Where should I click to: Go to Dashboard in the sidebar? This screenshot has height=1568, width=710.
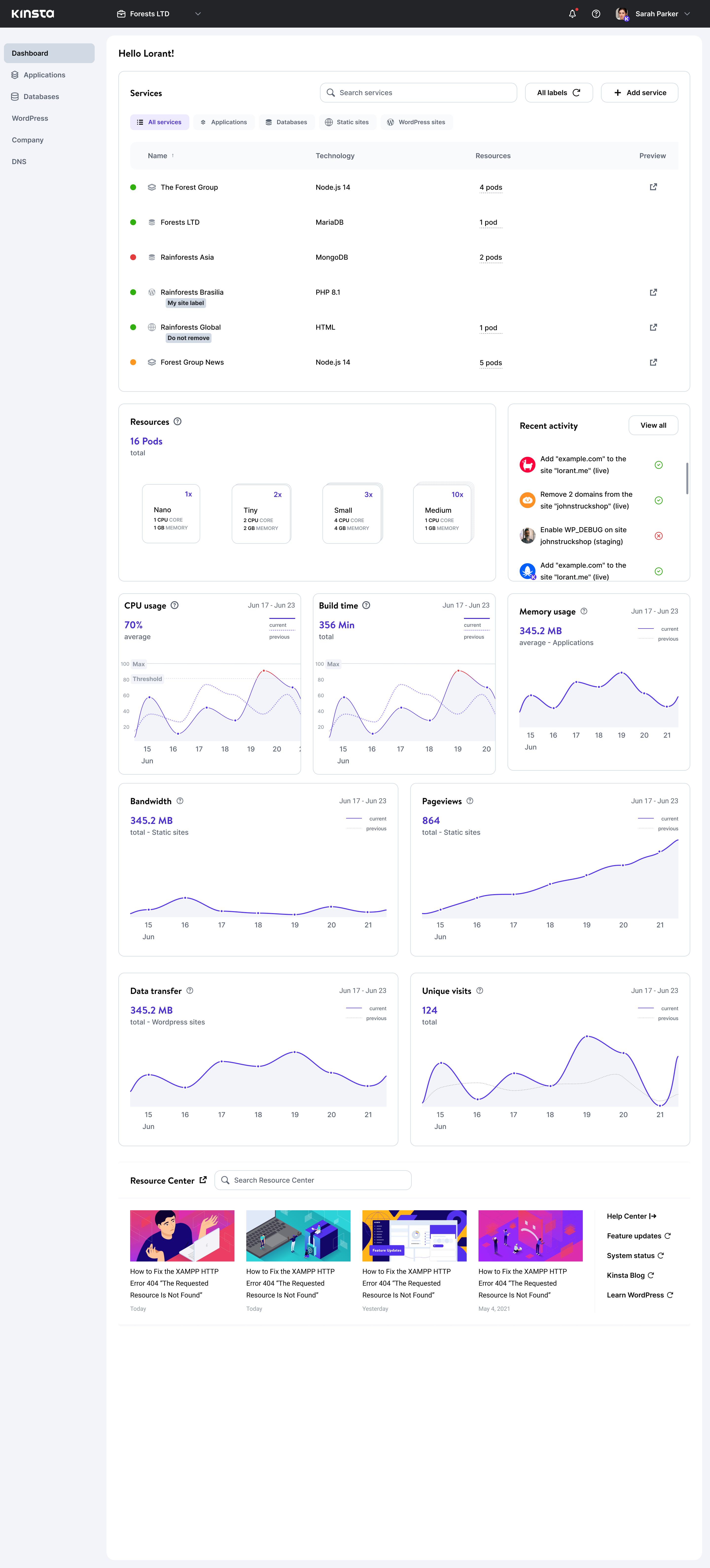pyautogui.click(x=49, y=53)
